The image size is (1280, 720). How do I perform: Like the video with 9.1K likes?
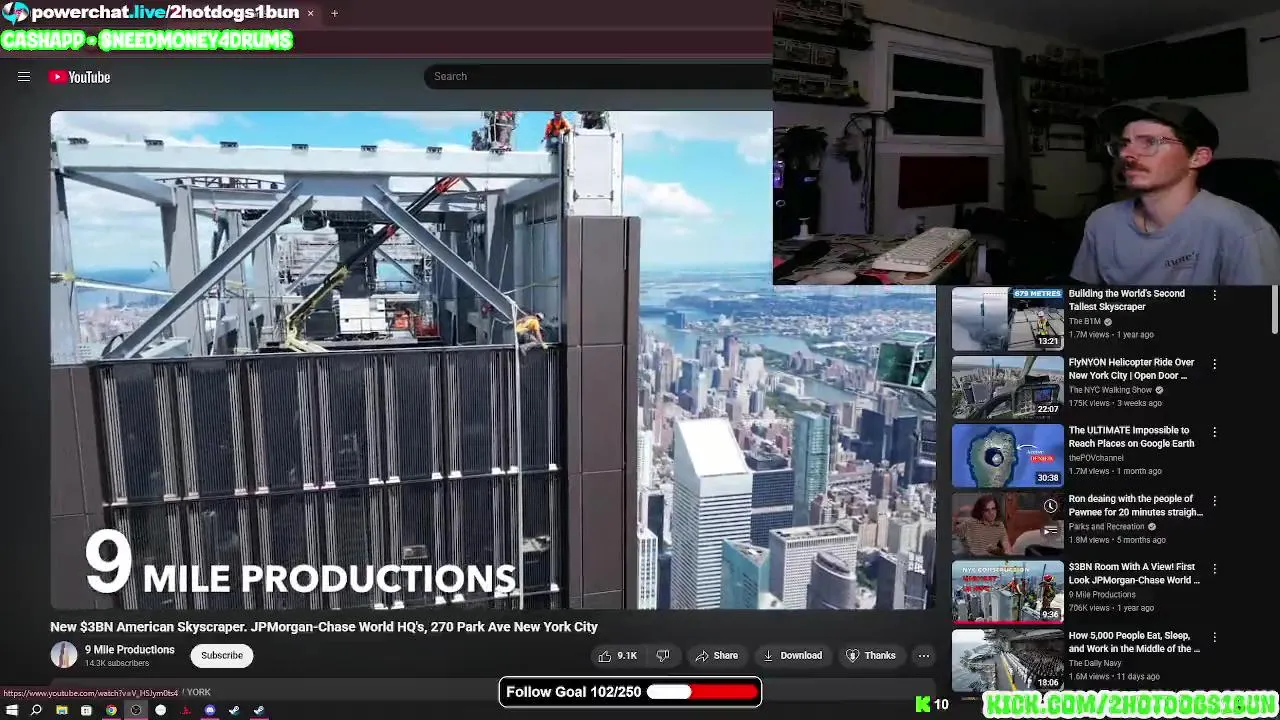(617, 656)
